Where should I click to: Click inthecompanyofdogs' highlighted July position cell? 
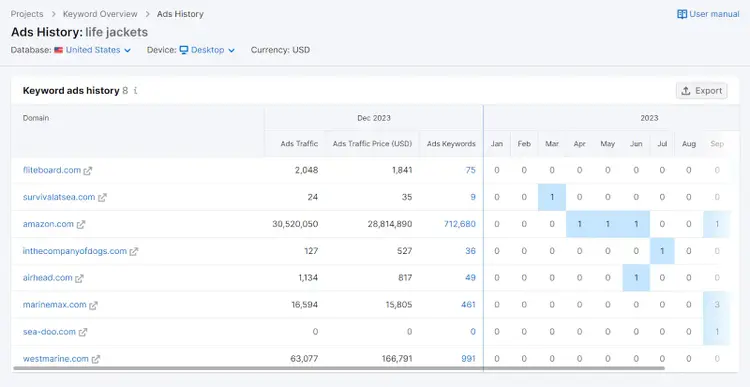662,251
